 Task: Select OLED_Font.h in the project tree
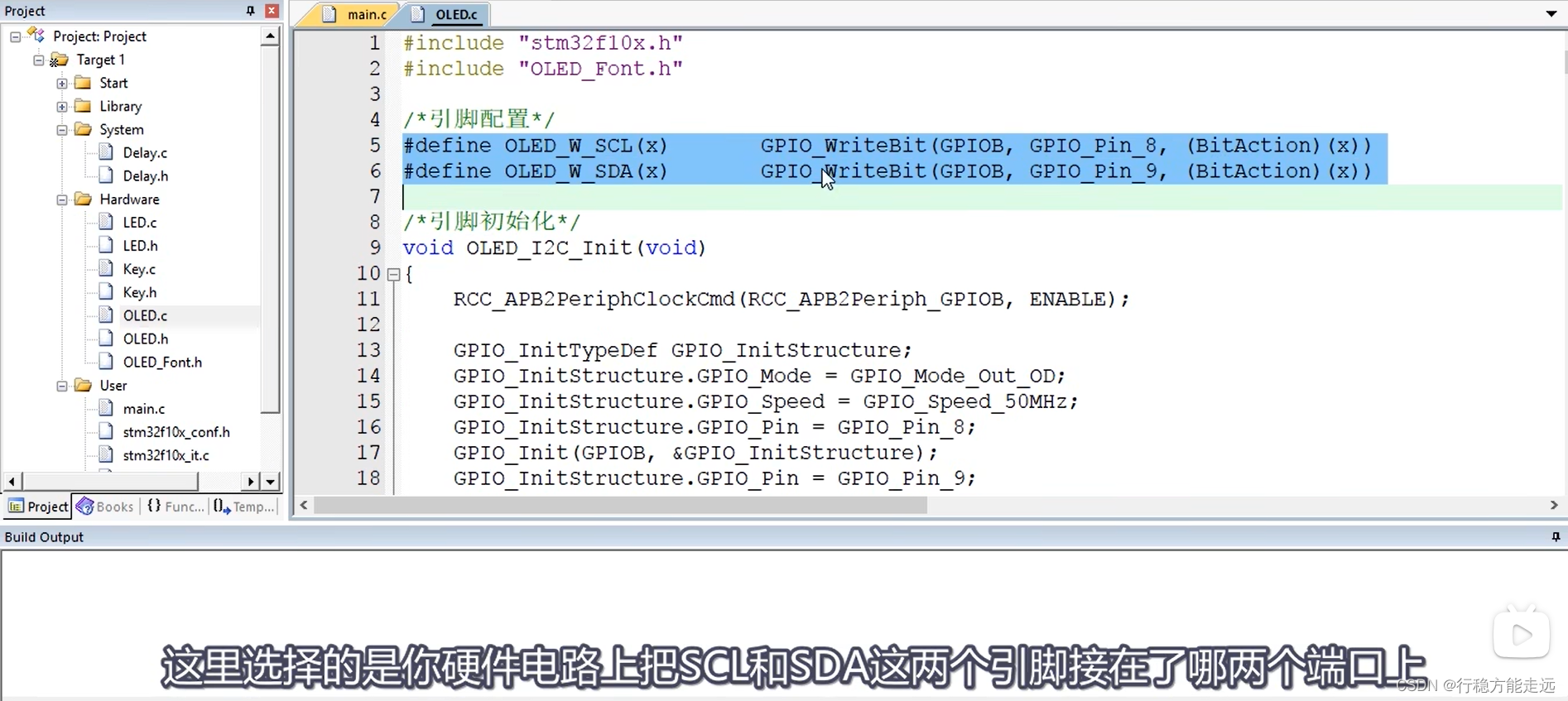[x=162, y=362]
